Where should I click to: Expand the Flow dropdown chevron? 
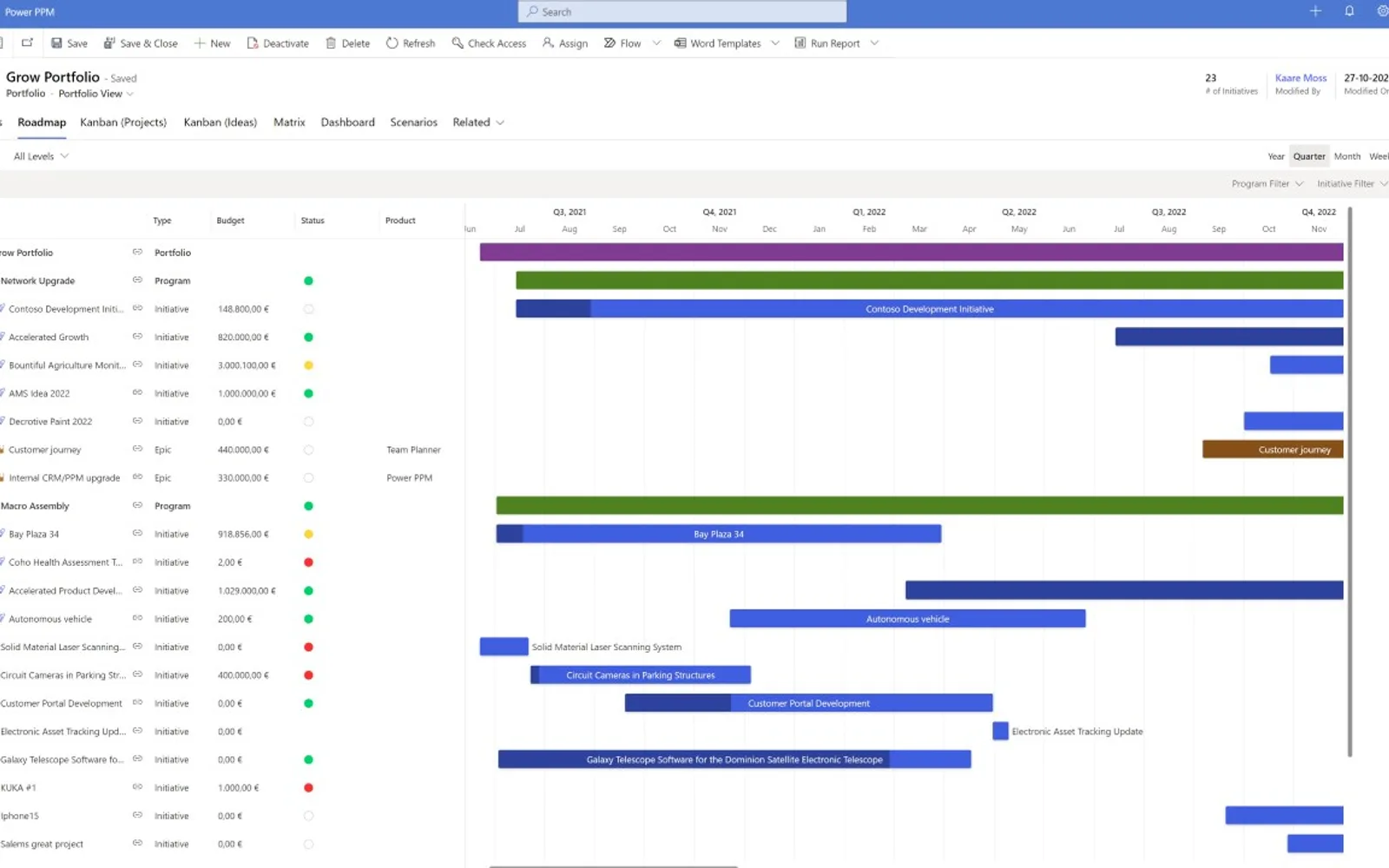pyautogui.click(x=656, y=43)
